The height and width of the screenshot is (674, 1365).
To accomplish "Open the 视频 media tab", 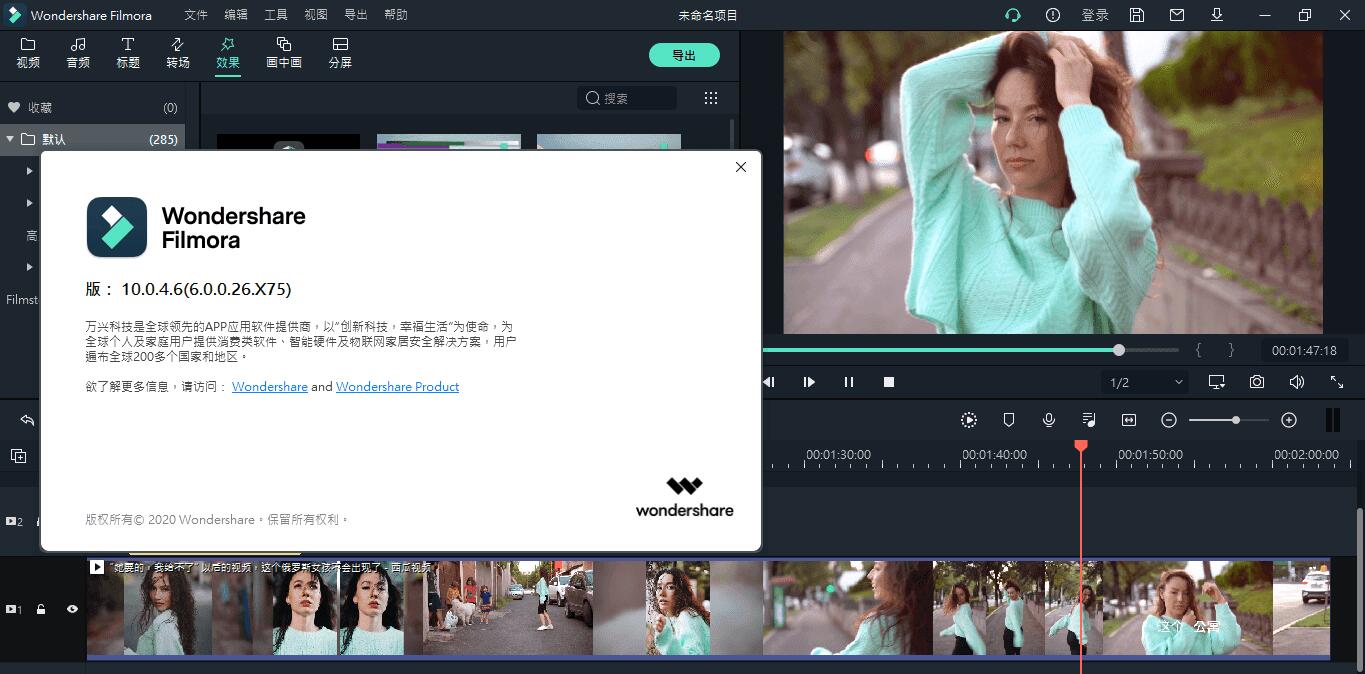I will click(28, 53).
